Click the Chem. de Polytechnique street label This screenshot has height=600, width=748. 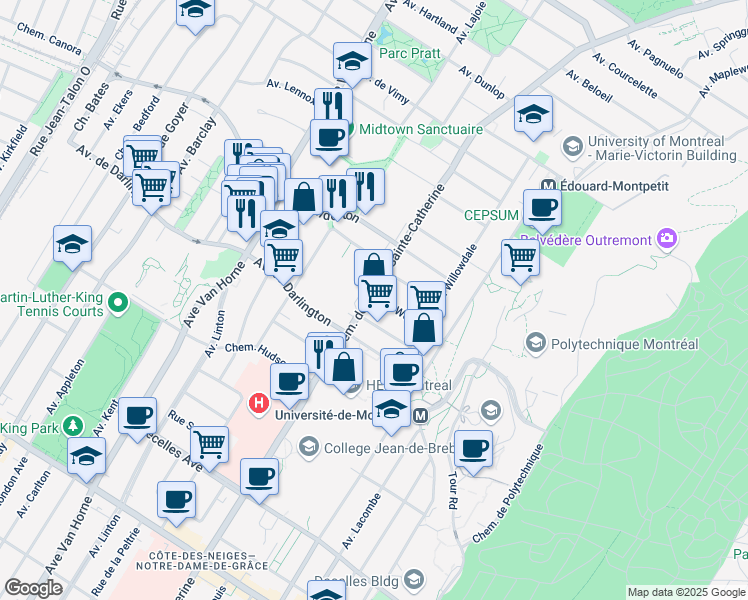tap(509, 494)
